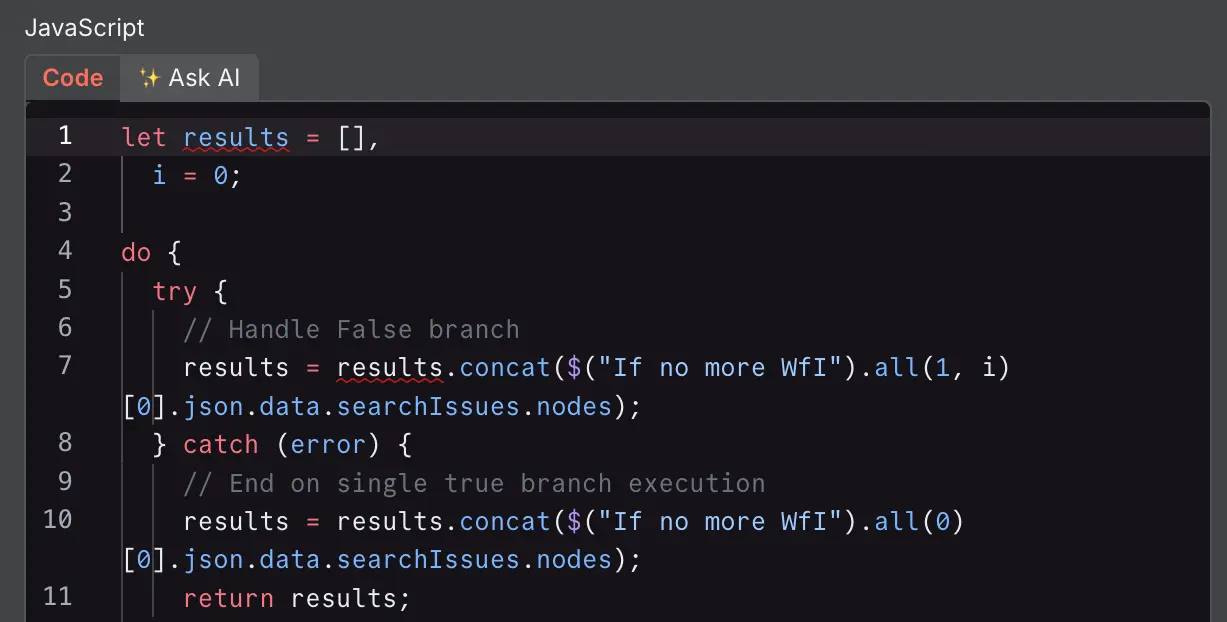Place cursor on the "do" keyword
The image size is (1227, 622).
136,252
